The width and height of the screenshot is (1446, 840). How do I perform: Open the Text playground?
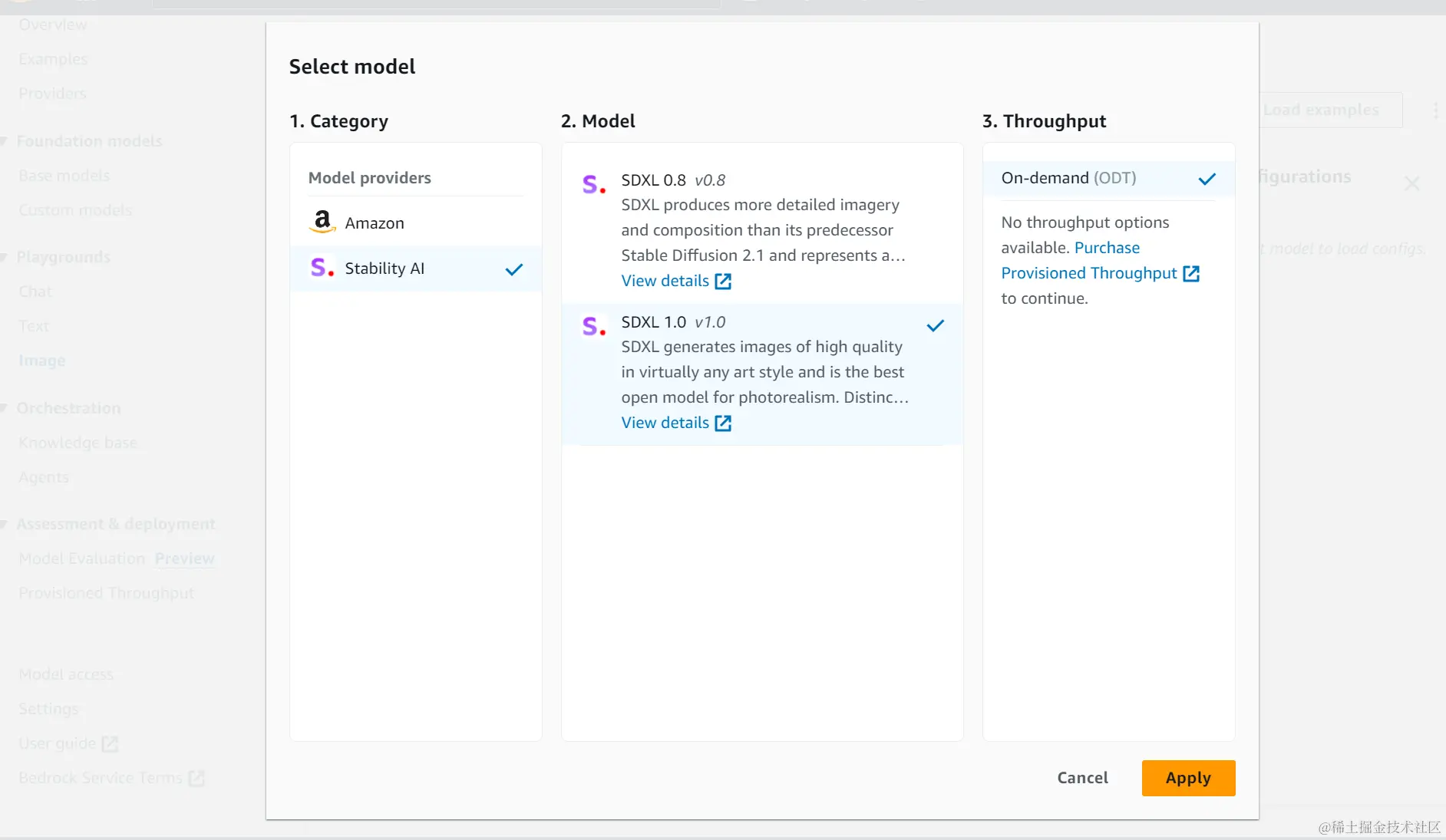34,326
